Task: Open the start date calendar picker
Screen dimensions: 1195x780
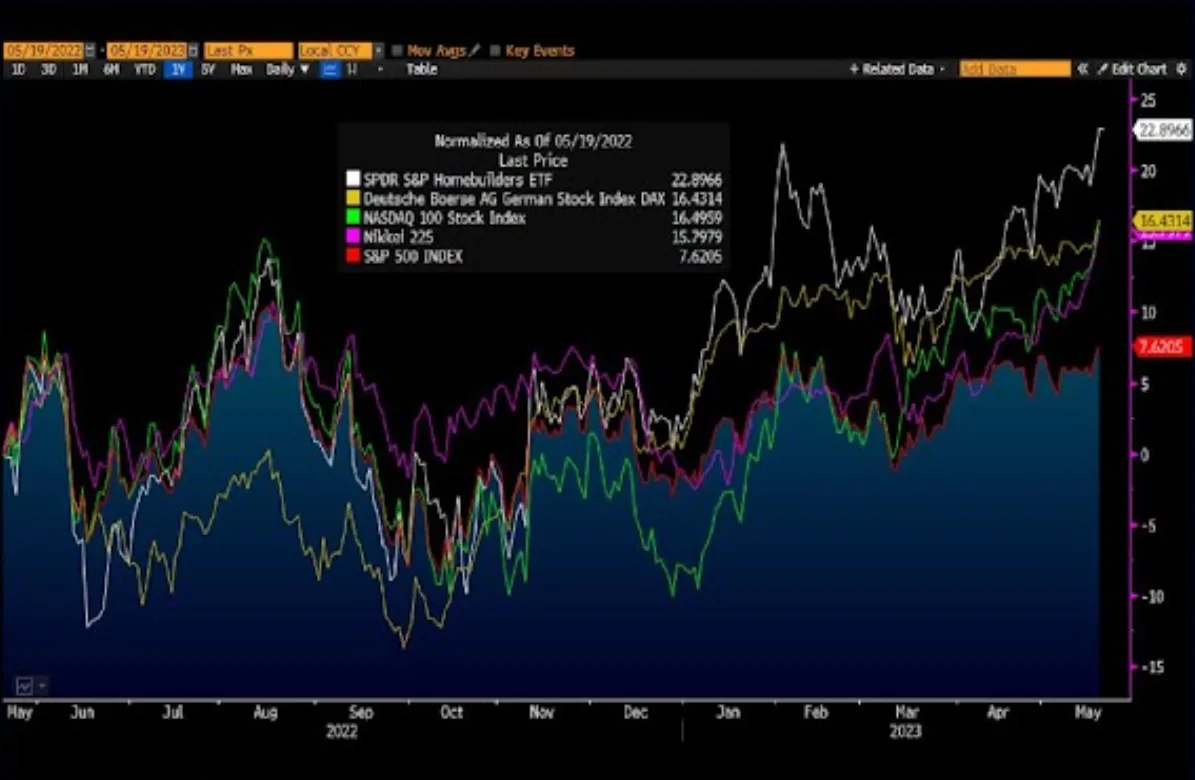Action: point(91,50)
